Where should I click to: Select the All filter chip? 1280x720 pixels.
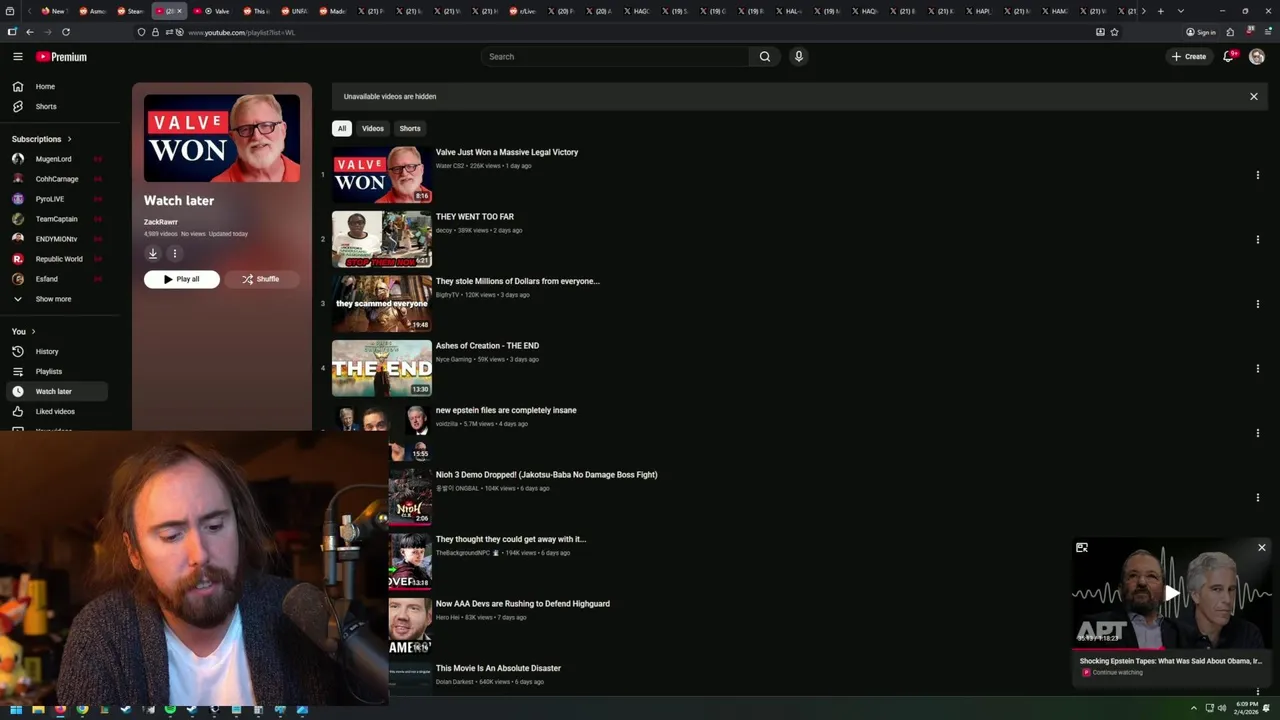[x=342, y=128]
